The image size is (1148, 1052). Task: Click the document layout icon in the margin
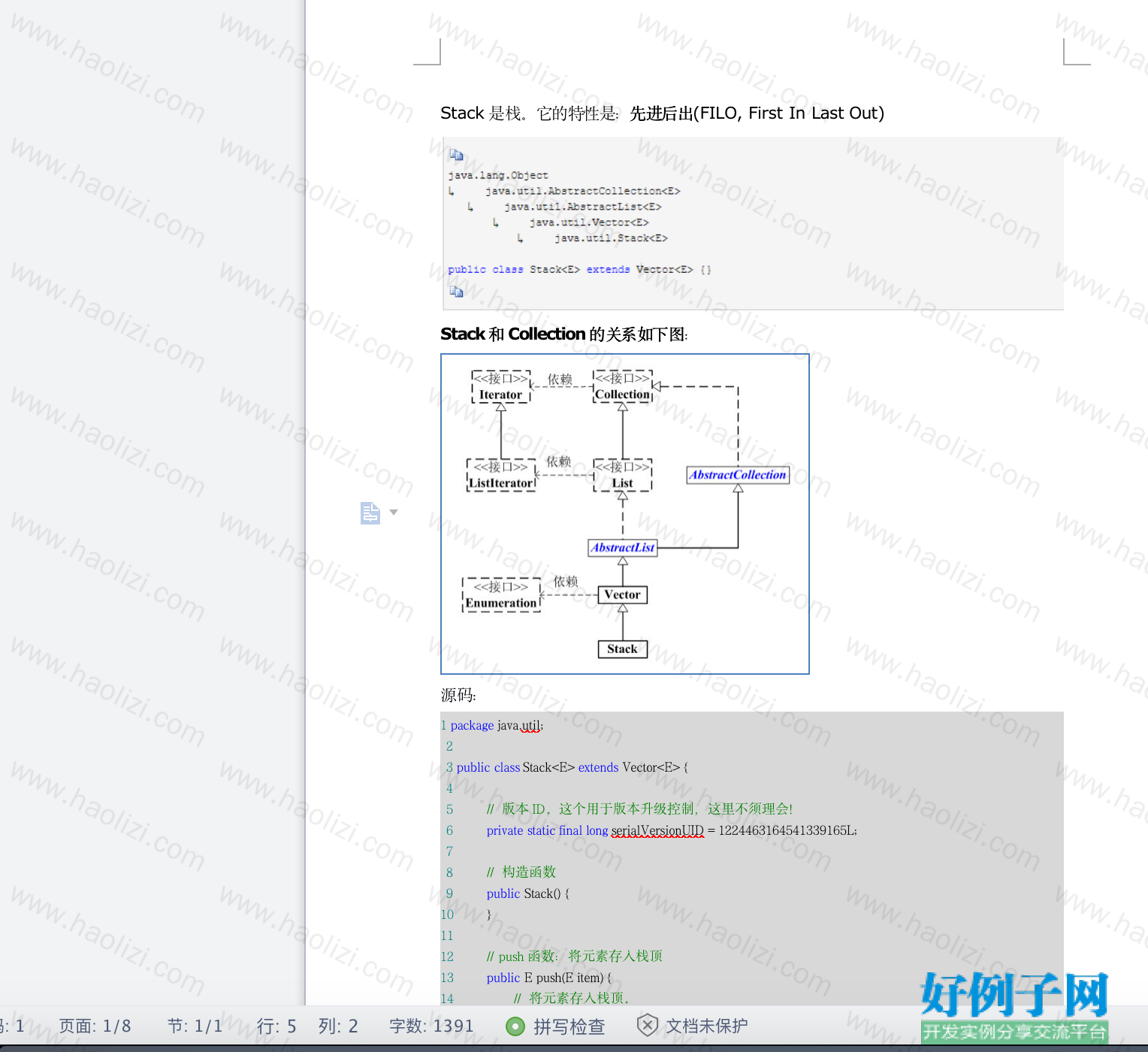(x=370, y=512)
